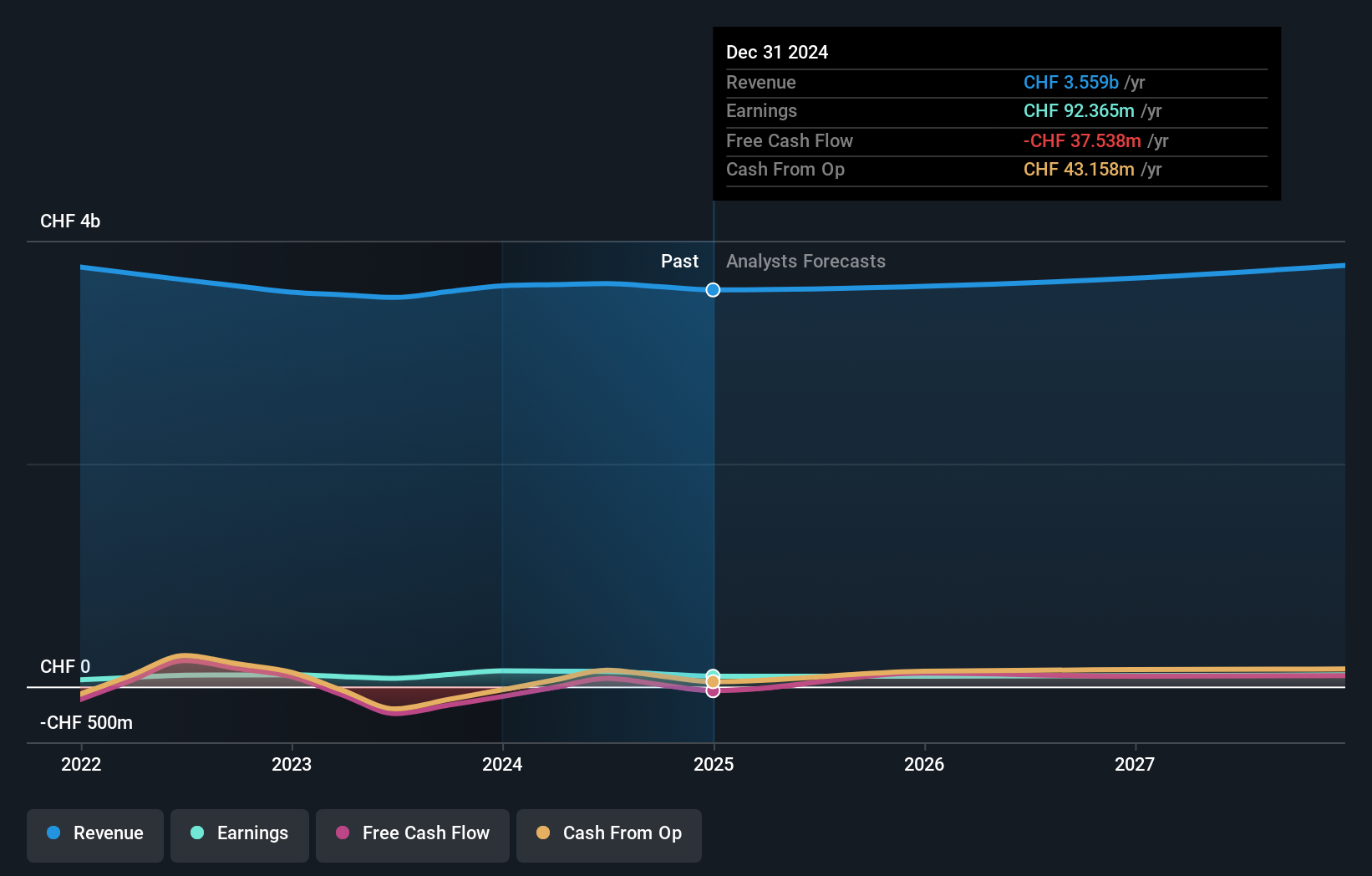Toggle the Revenue series legend button
Viewport: 1372px width, 876px height.
[95, 835]
